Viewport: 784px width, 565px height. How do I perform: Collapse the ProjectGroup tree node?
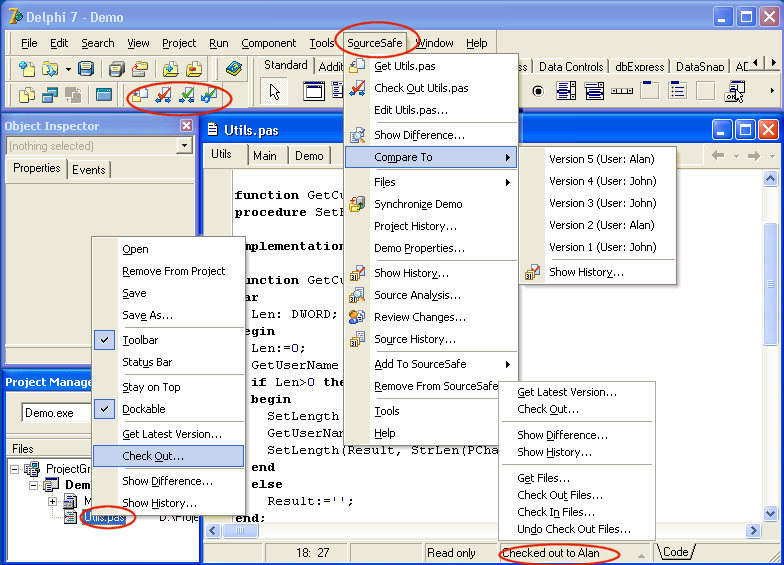[x=14, y=469]
